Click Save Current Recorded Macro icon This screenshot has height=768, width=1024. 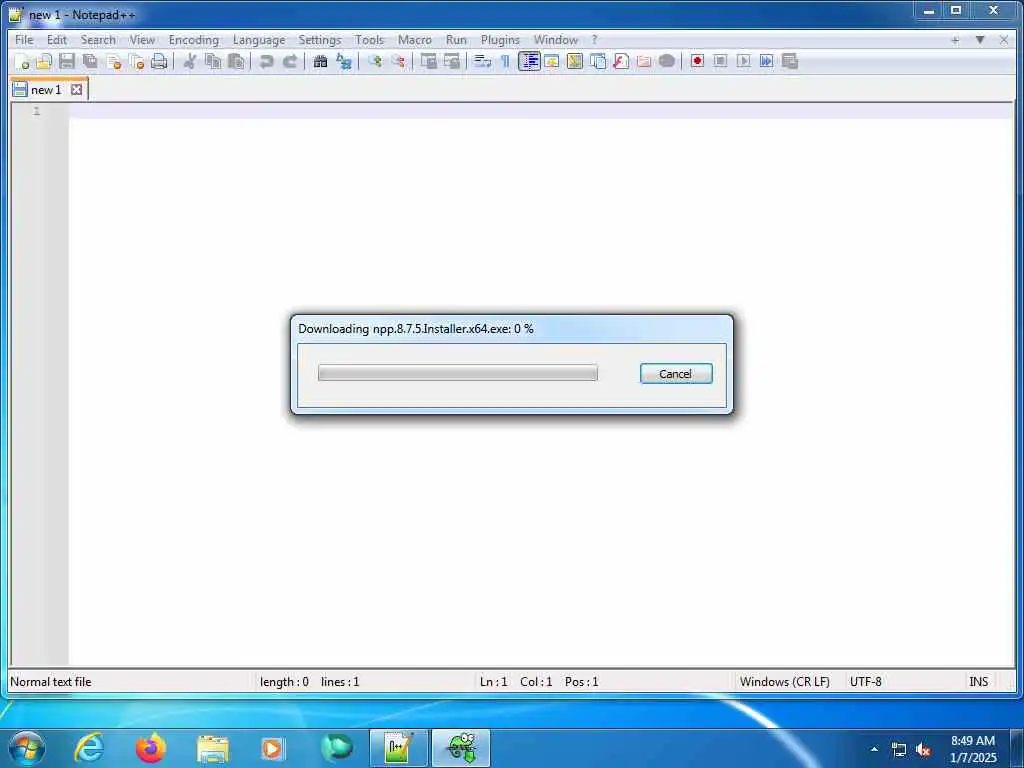[790, 61]
